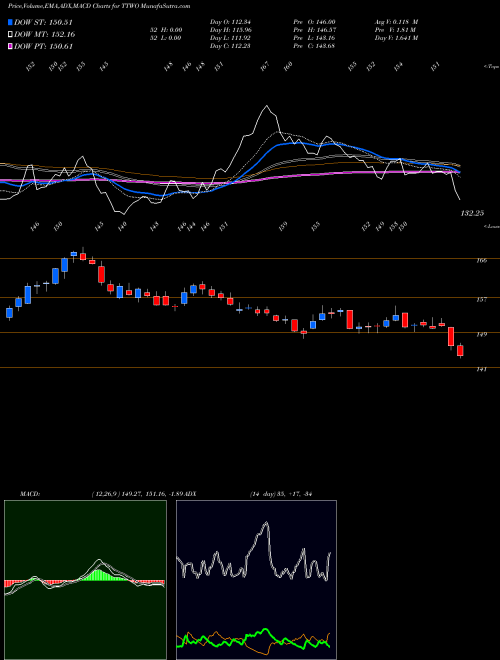Open the green MACD histogram chart

click(x=85, y=580)
